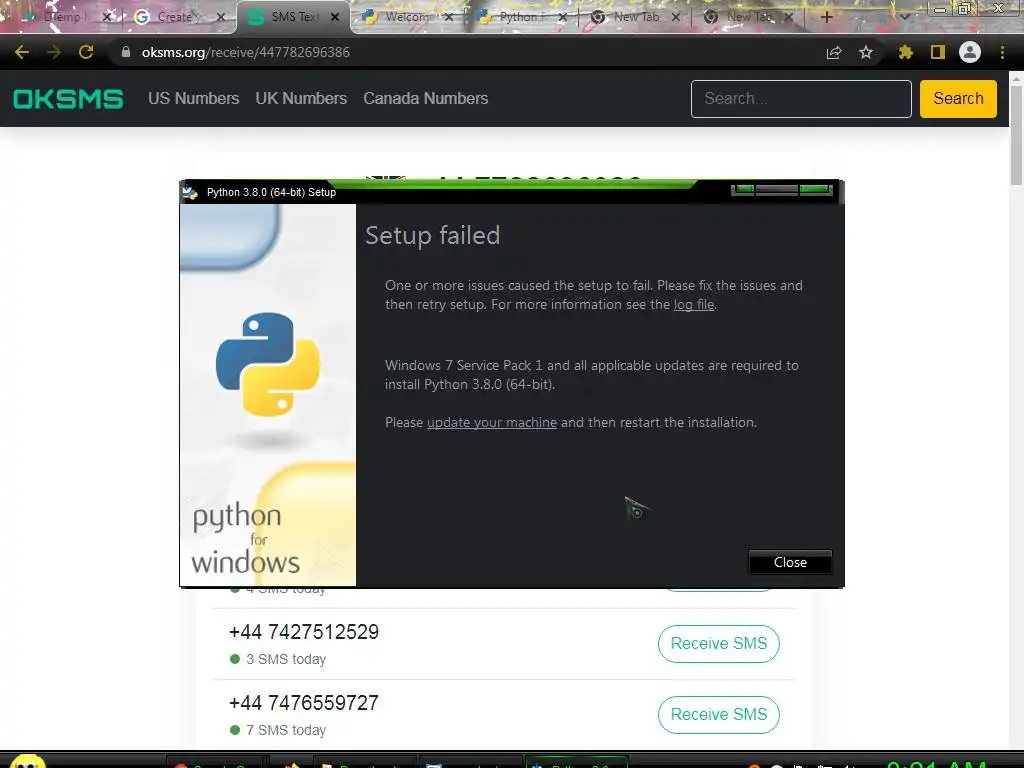Go back with the browser back arrow
Viewport: 1024px width, 768px height.
point(22,52)
